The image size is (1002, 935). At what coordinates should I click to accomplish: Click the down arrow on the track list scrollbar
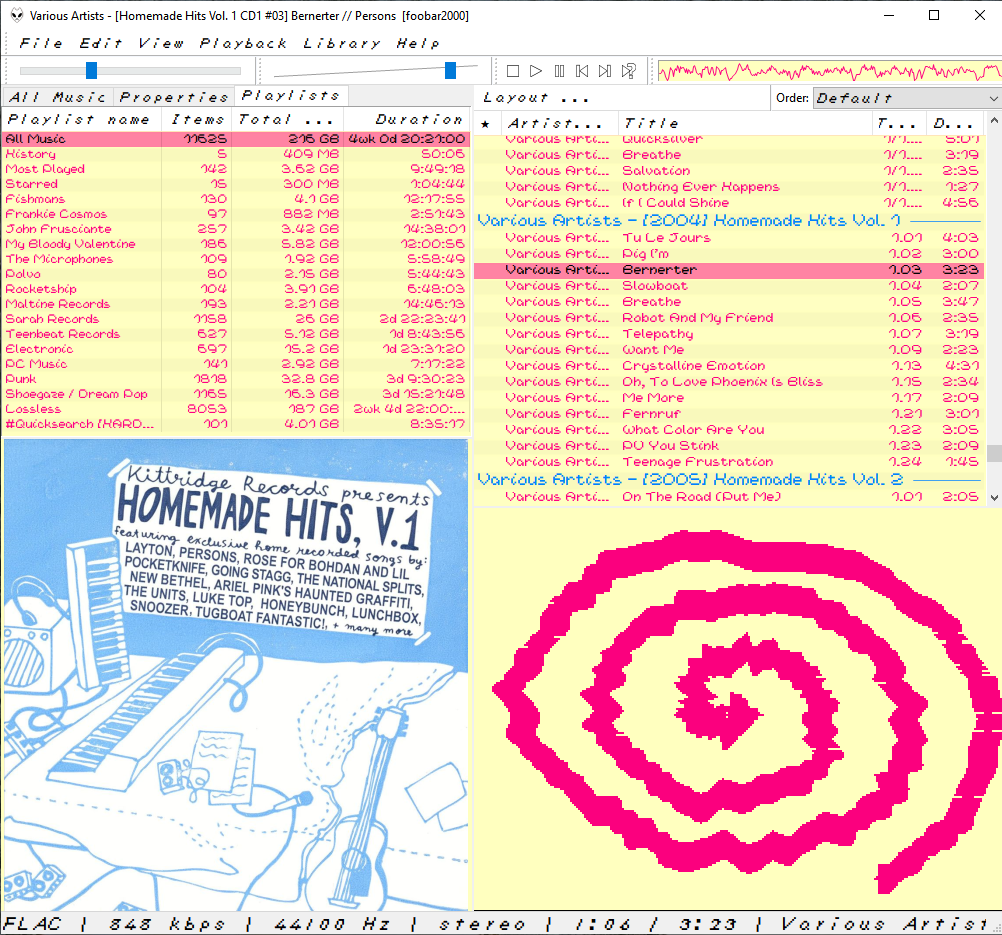point(993,497)
